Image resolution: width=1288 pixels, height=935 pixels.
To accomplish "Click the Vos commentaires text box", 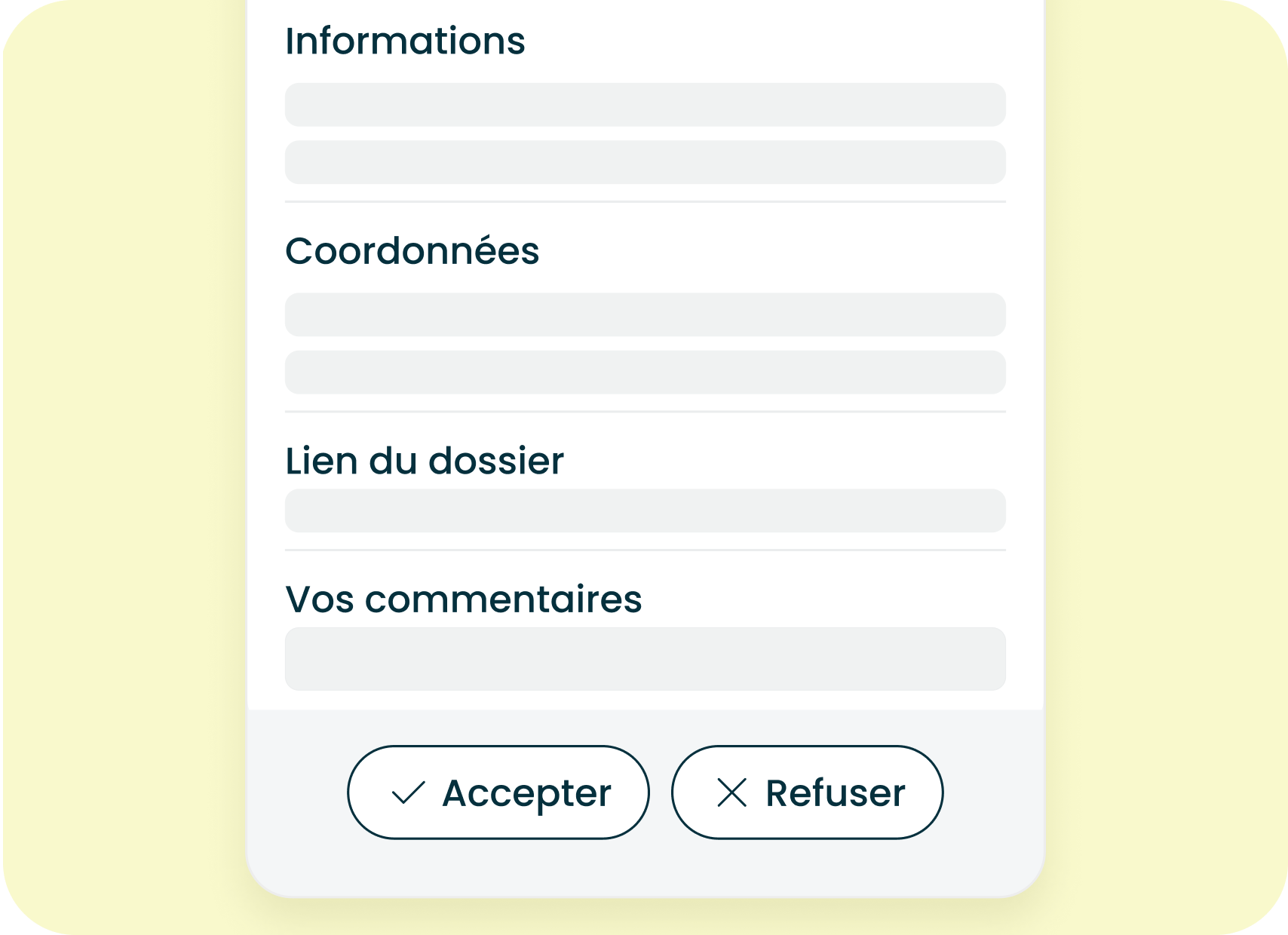I will pyautogui.click(x=645, y=658).
